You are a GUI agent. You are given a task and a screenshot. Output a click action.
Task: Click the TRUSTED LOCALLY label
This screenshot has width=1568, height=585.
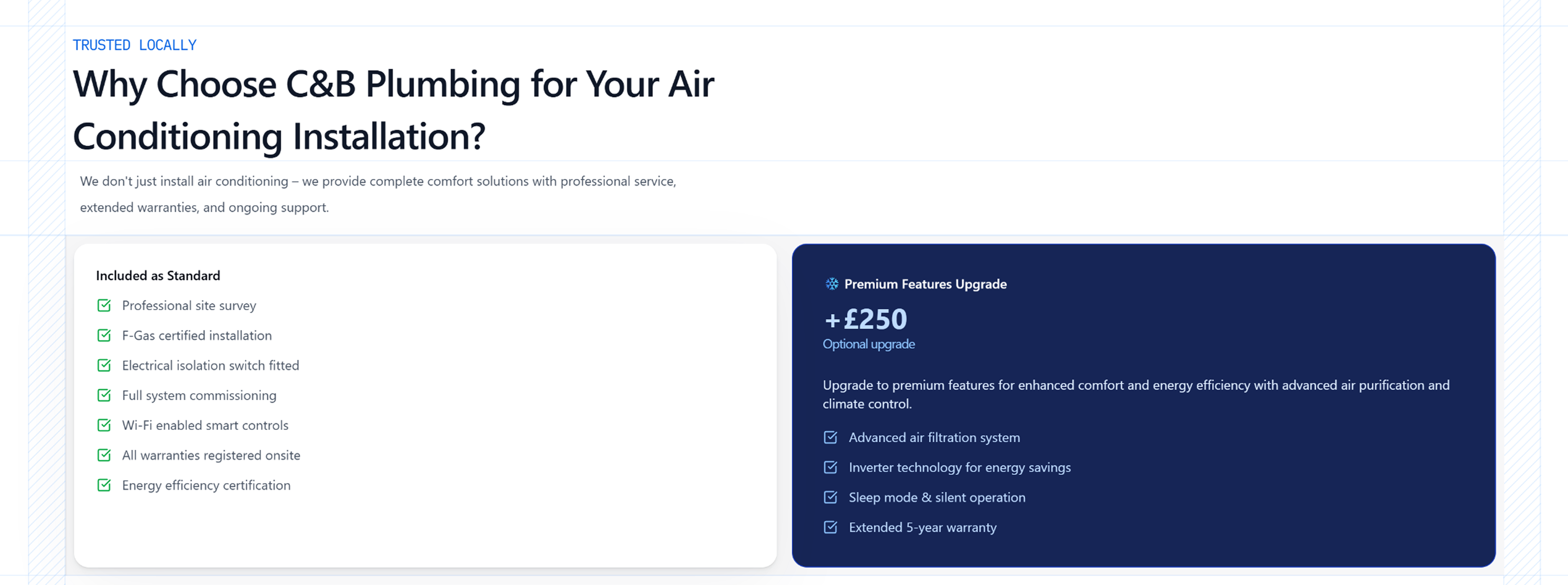[x=135, y=45]
